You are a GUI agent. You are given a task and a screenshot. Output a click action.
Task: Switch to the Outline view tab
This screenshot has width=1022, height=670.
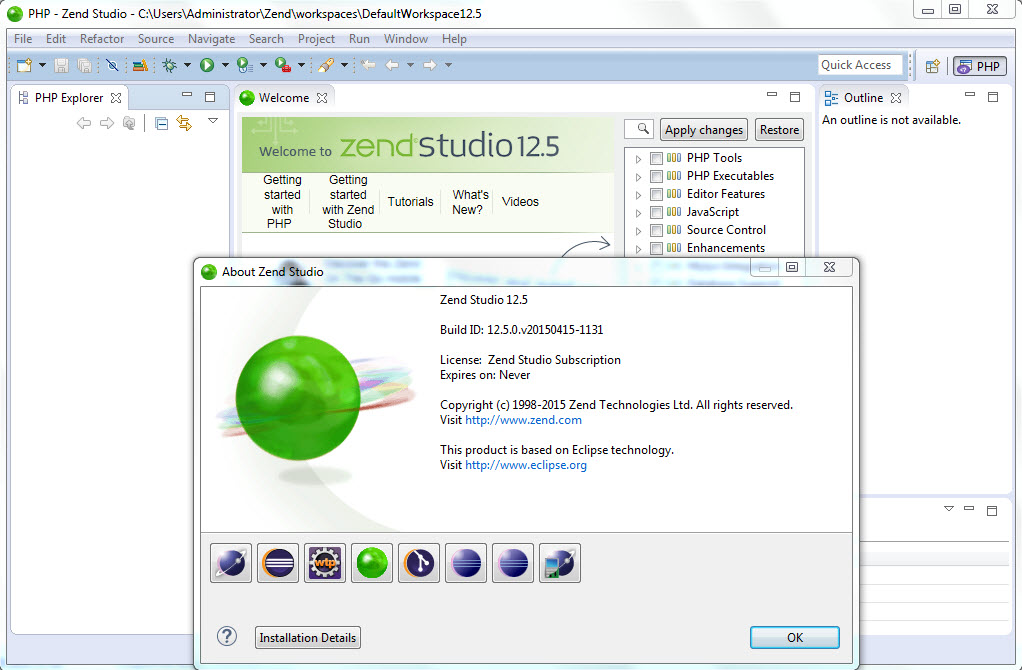pos(863,98)
